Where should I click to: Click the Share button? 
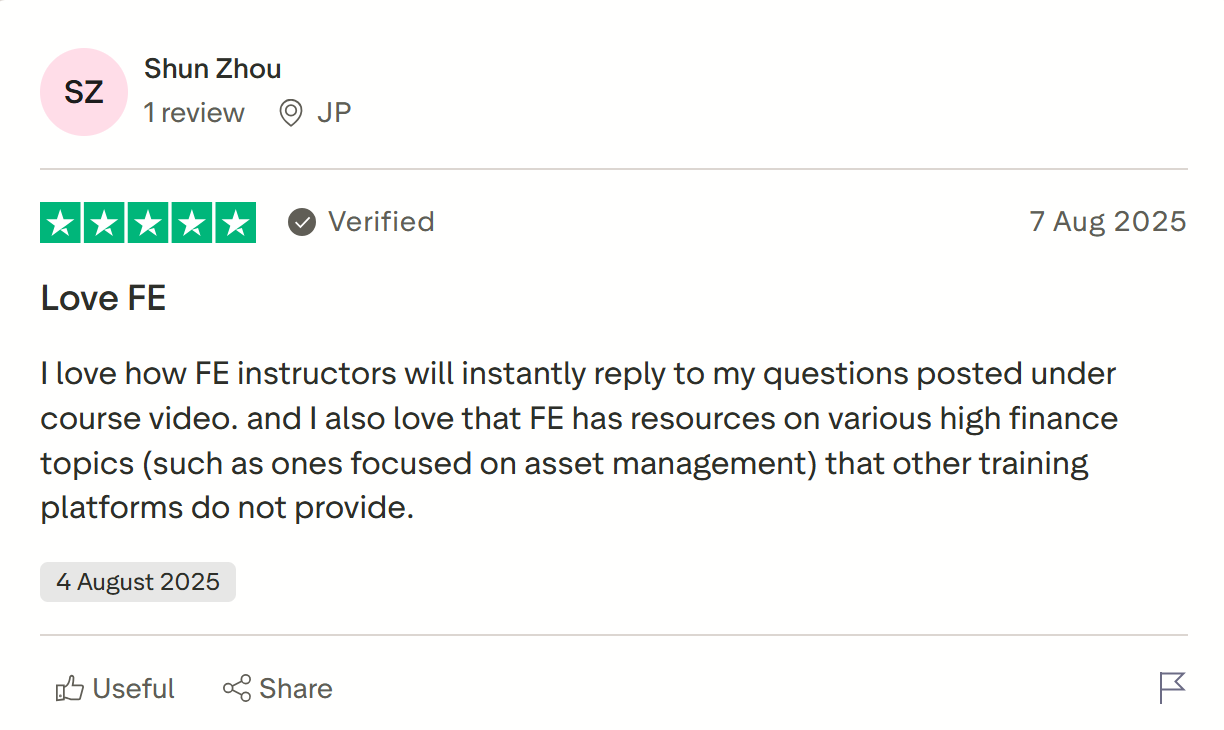(x=277, y=689)
